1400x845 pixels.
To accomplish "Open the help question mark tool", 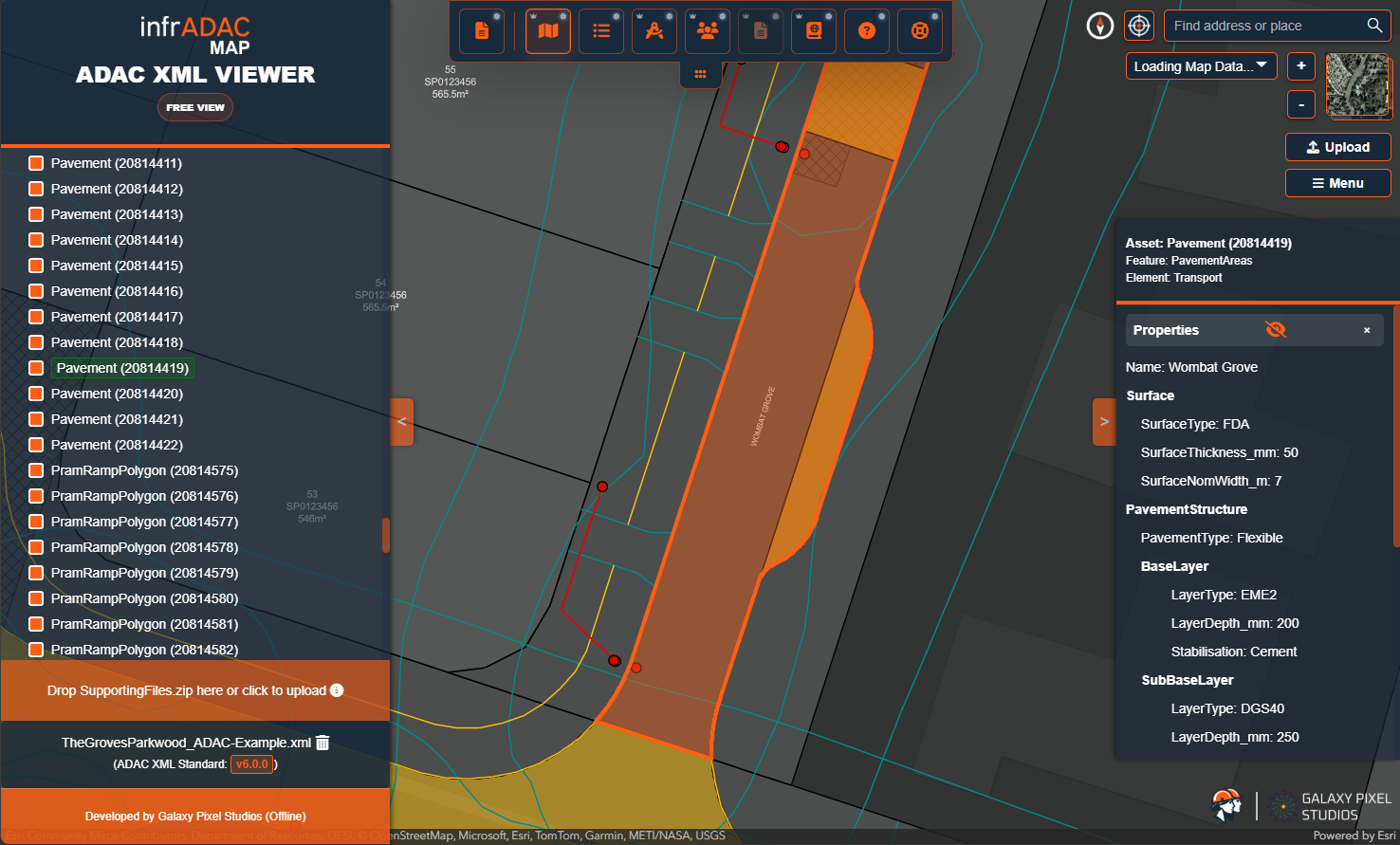I will (867, 31).
